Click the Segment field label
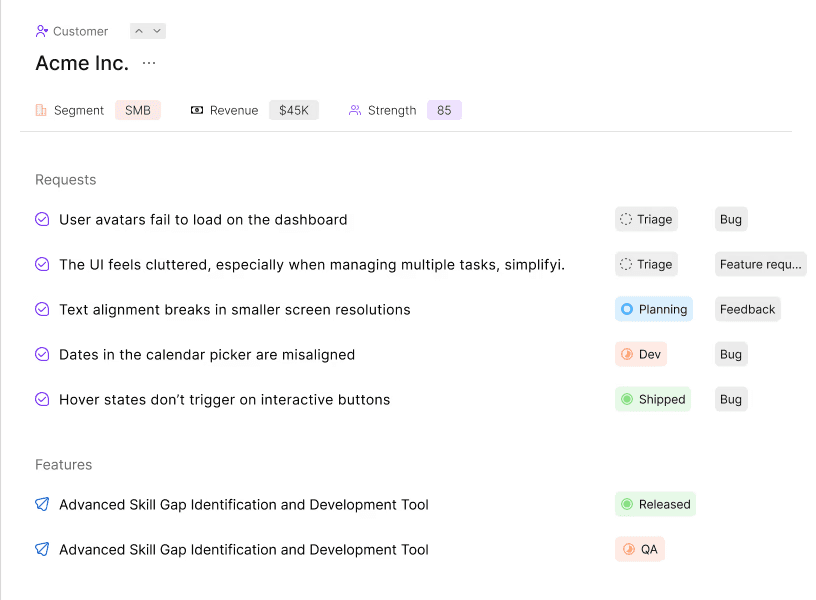The image size is (816, 600). [79, 110]
